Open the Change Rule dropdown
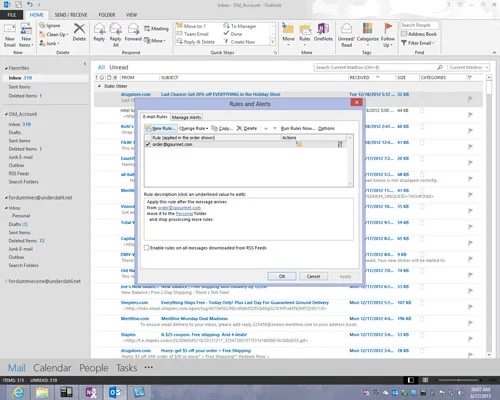Viewport: 500px width, 400px height. tap(194, 128)
